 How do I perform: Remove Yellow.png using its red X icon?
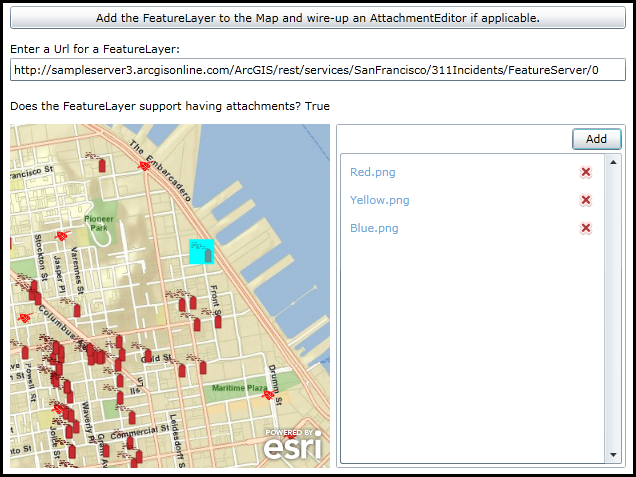click(586, 200)
